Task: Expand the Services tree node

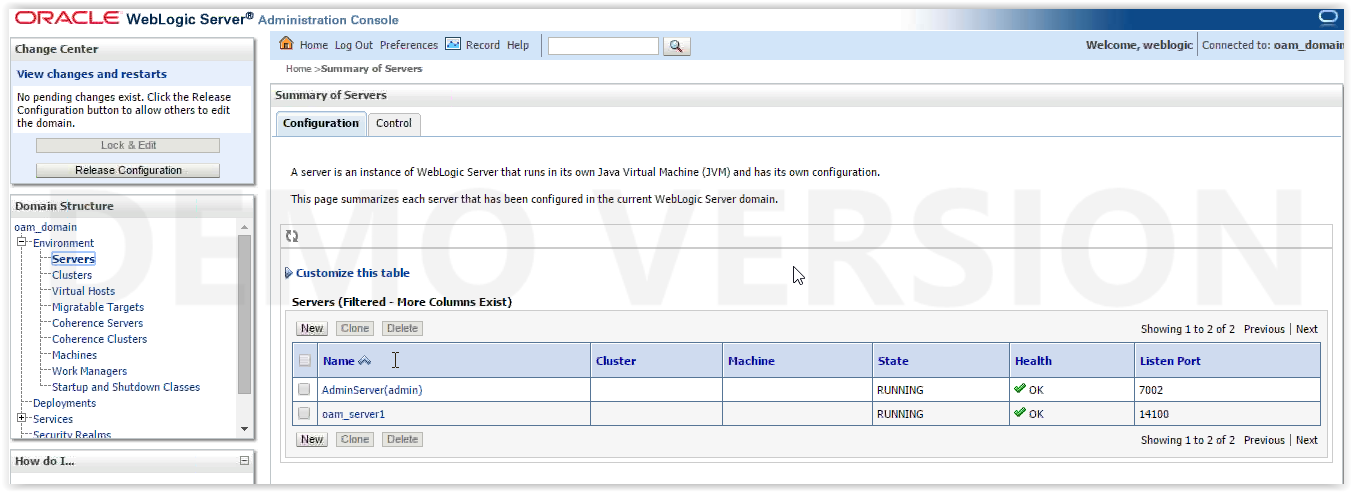Action: click(x=21, y=419)
